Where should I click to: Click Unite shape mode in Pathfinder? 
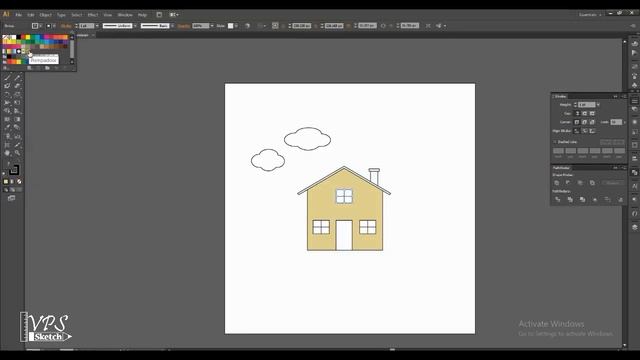click(x=557, y=183)
